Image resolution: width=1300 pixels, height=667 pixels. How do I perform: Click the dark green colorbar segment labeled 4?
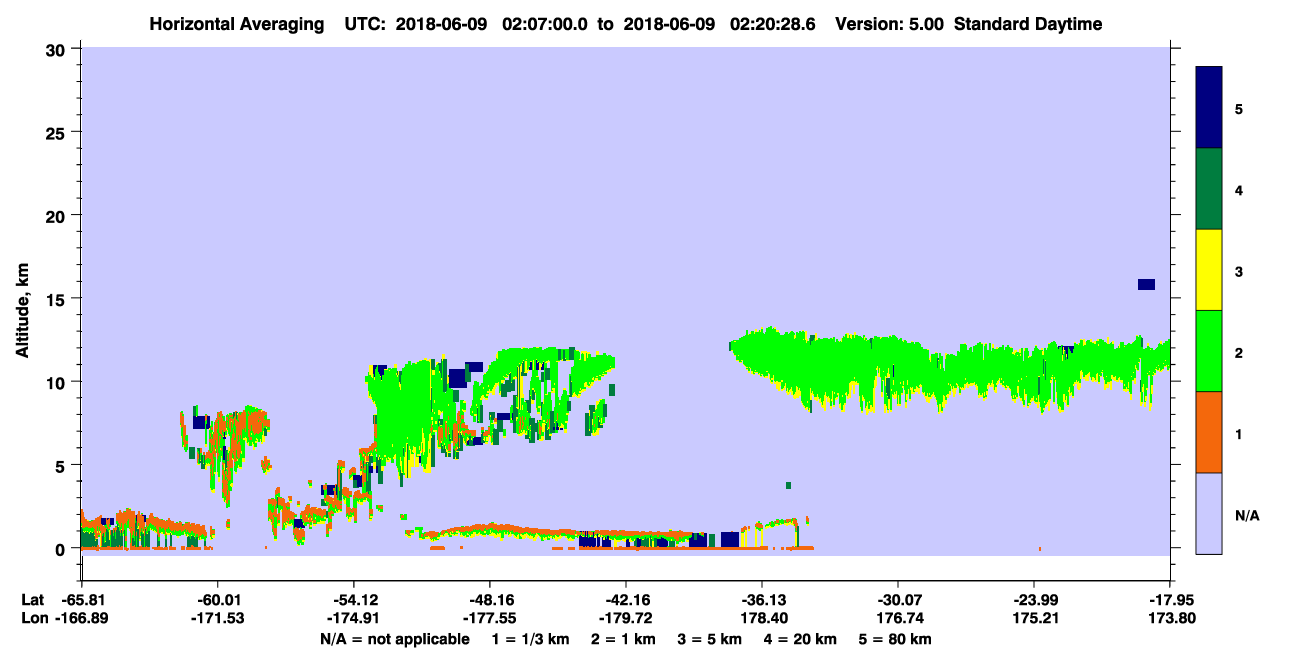pyautogui.click(x=1209, y=189)
